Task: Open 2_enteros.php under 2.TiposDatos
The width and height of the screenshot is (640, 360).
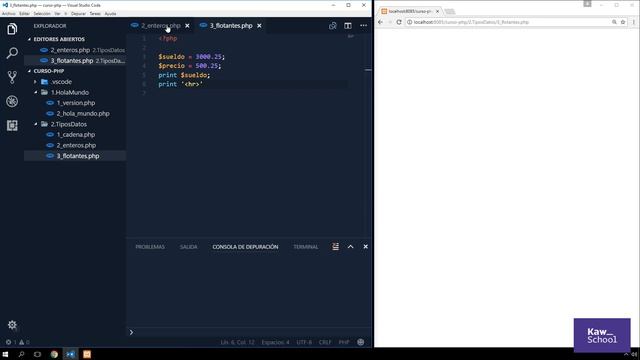Action: click(76, 145)
